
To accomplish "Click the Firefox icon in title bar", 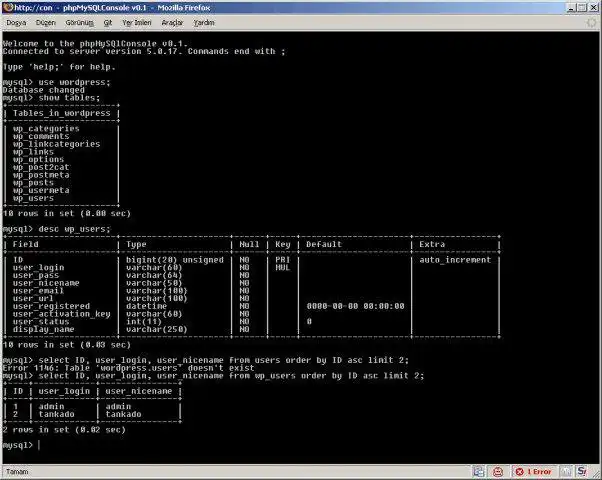I will coord(8,7).
